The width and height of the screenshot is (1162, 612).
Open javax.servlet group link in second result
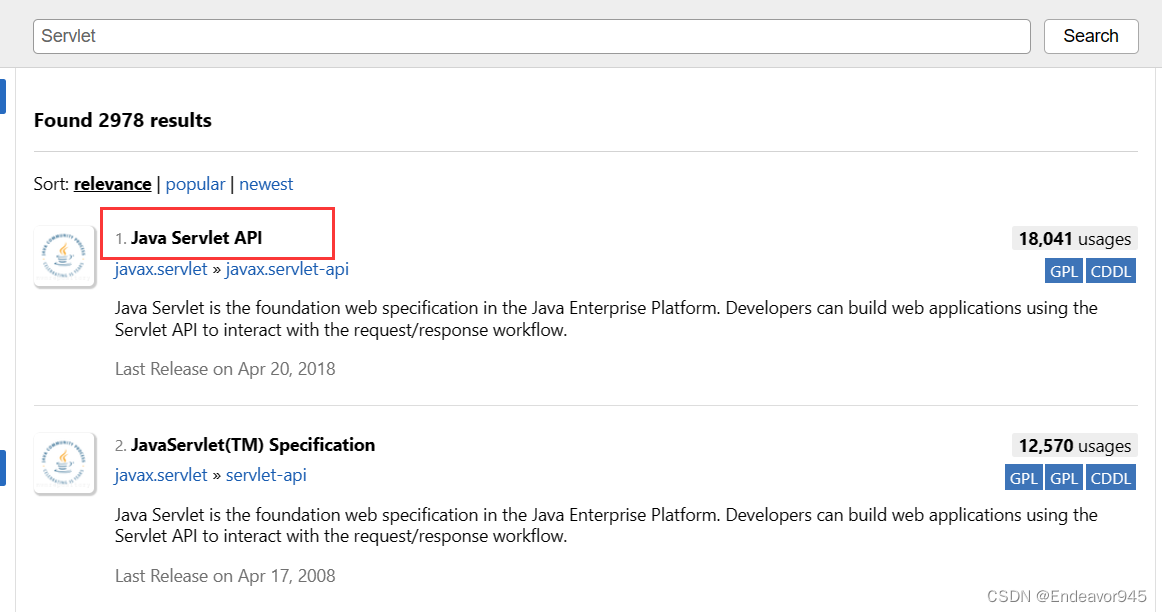click(161, 475)
